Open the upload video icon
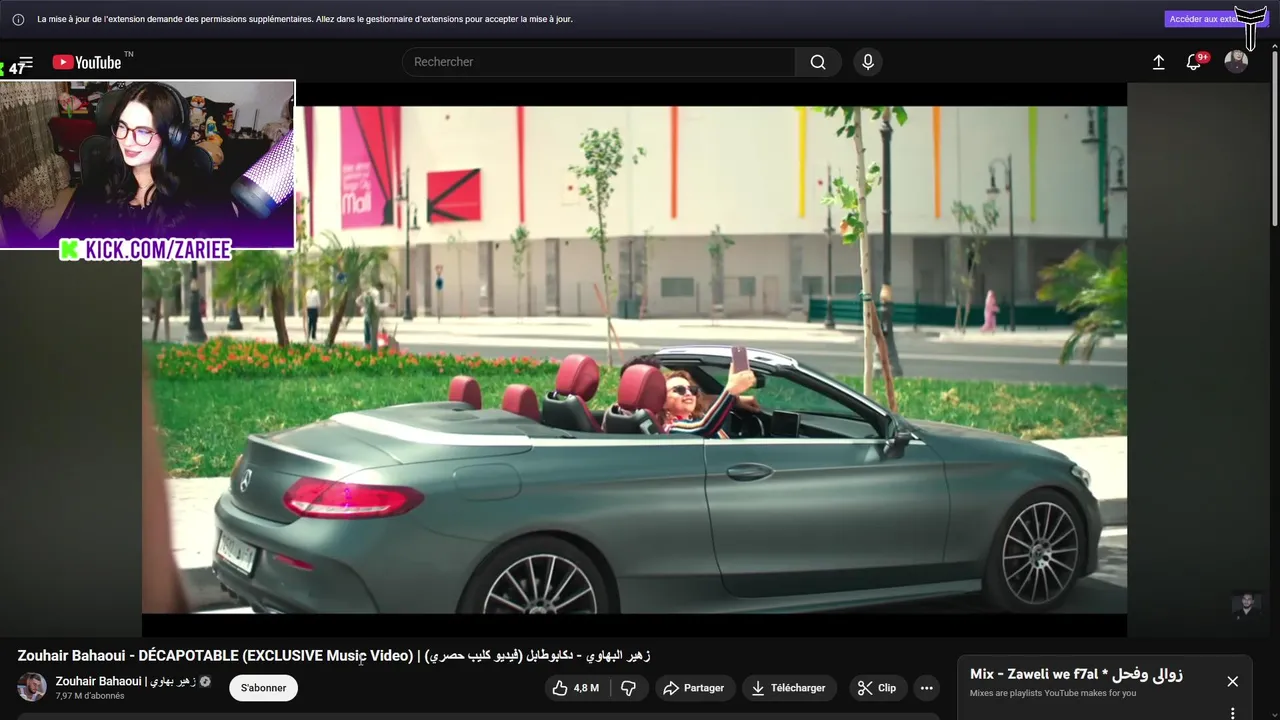The image size is (1280, 720). click(x=1158, y=62)
